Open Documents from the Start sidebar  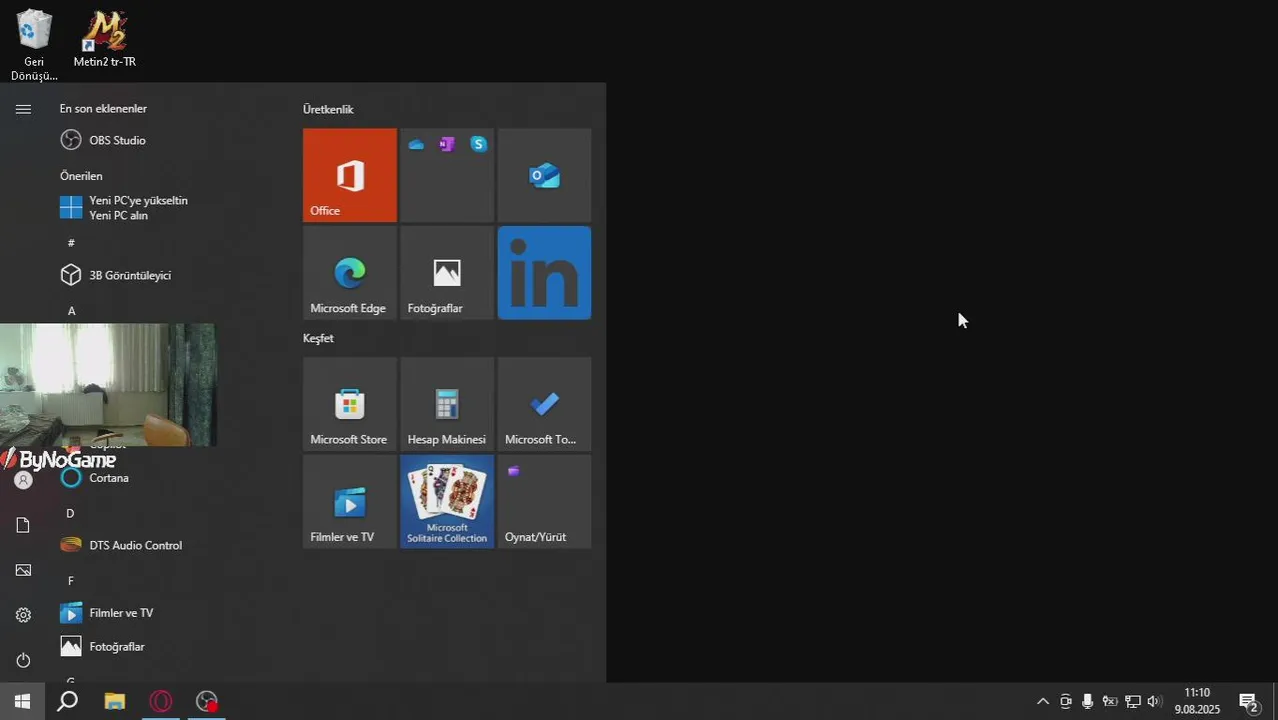(23, 525)
